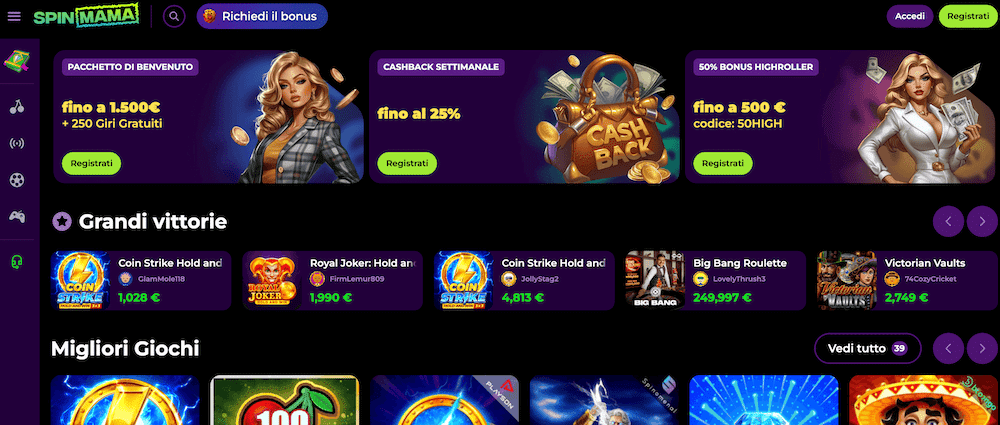
Task: Open the soccer ball sports icon
Action: pos(17,180)
